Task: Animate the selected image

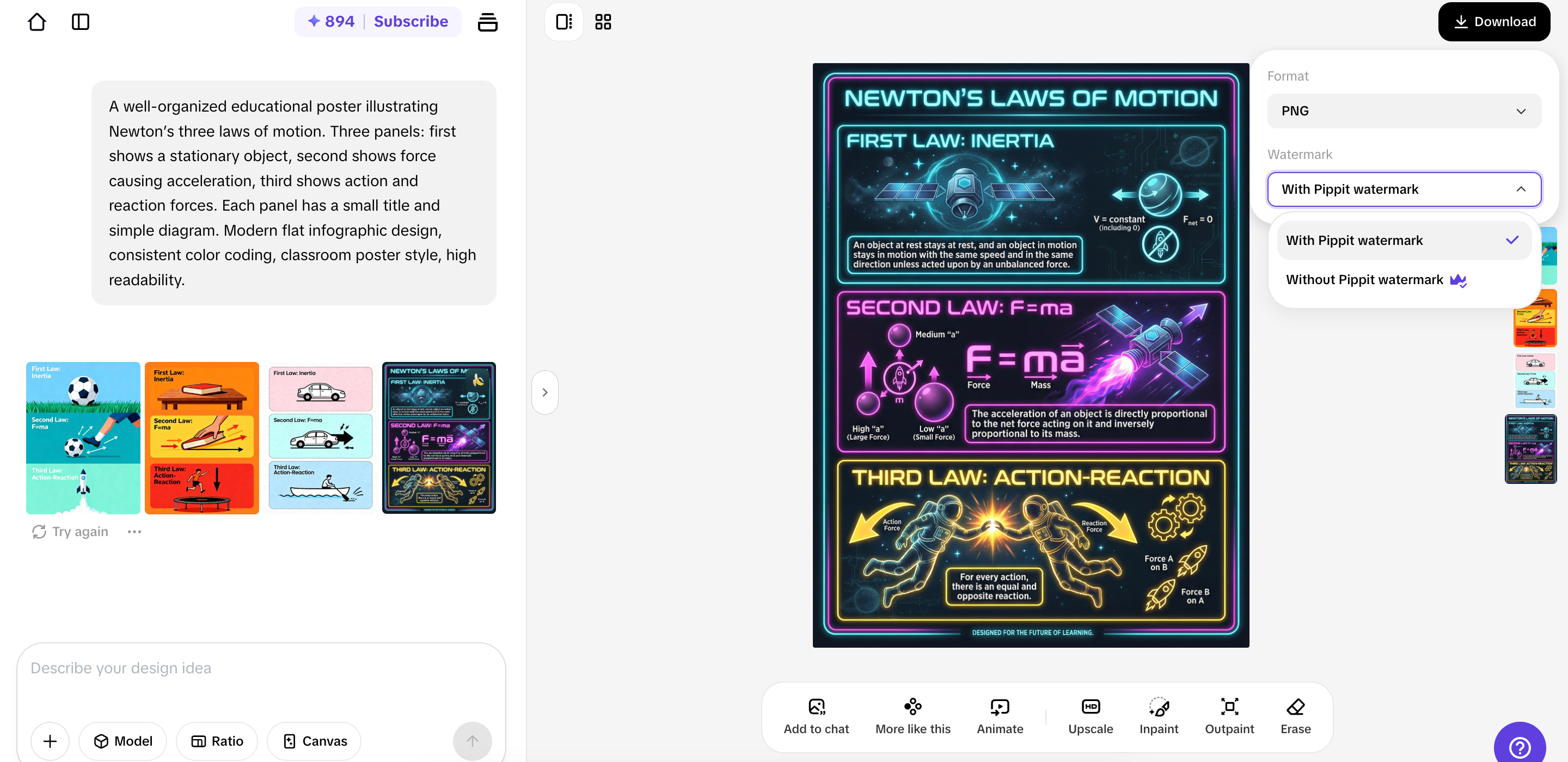Action: pyautogui.click(x=1000, y=715)
